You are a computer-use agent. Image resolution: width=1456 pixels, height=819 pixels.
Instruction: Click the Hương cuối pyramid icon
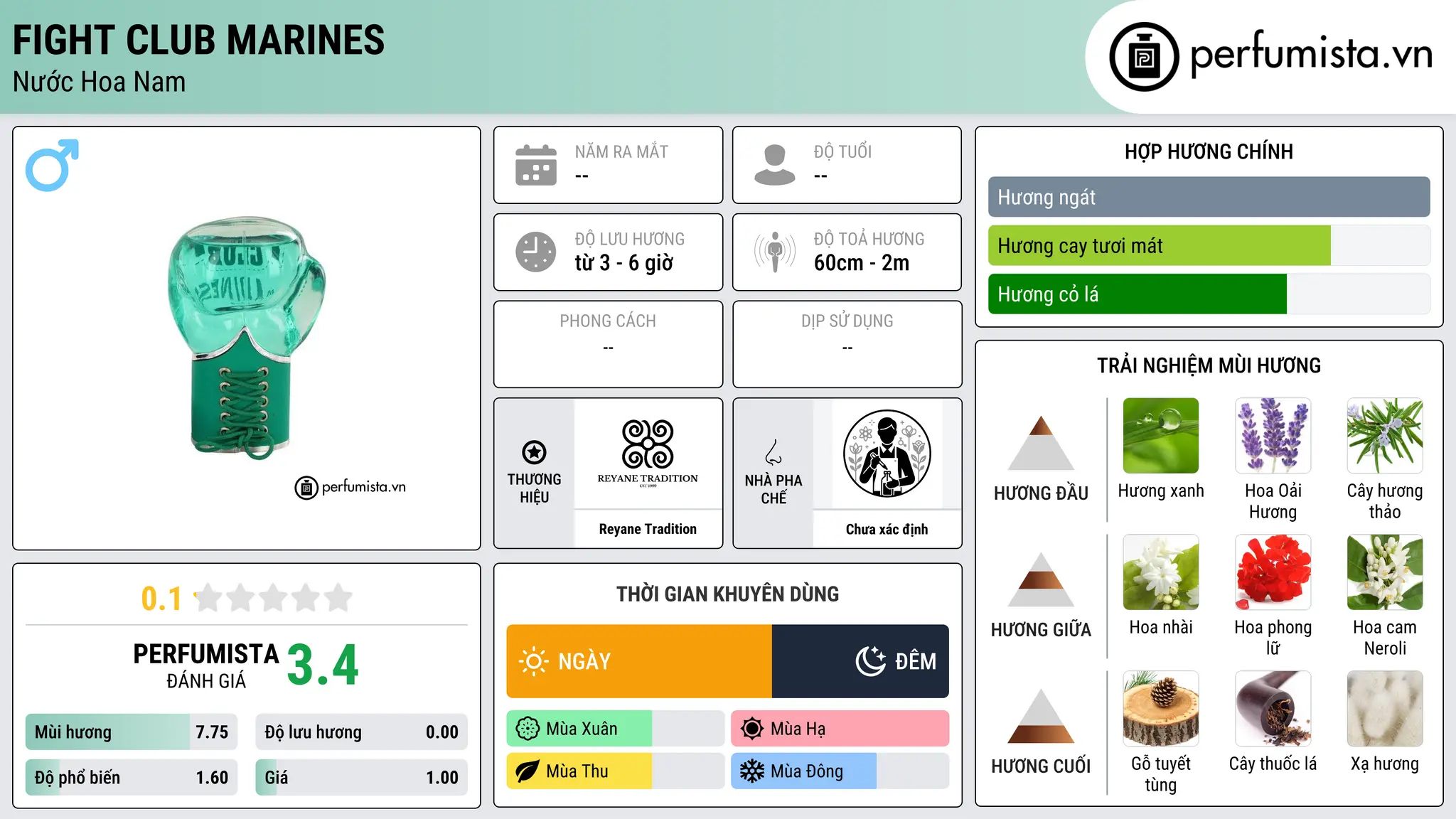(1041, 716)
